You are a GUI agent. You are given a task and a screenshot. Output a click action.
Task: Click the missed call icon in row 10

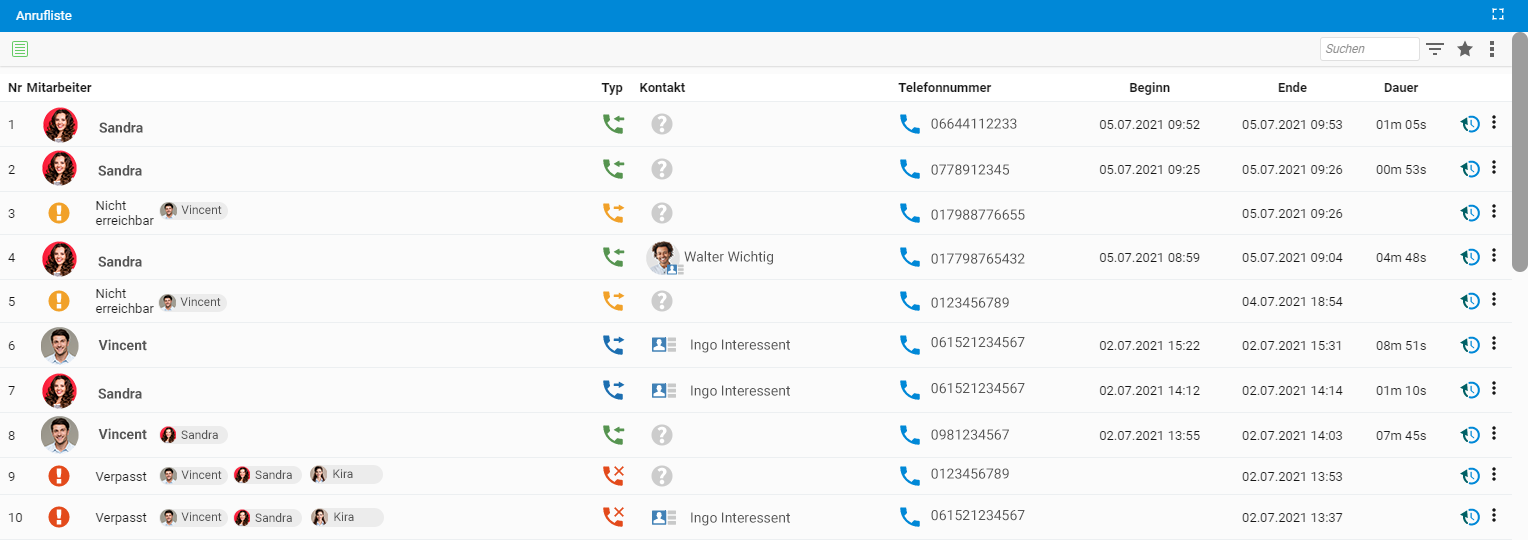tap(613, 517)
